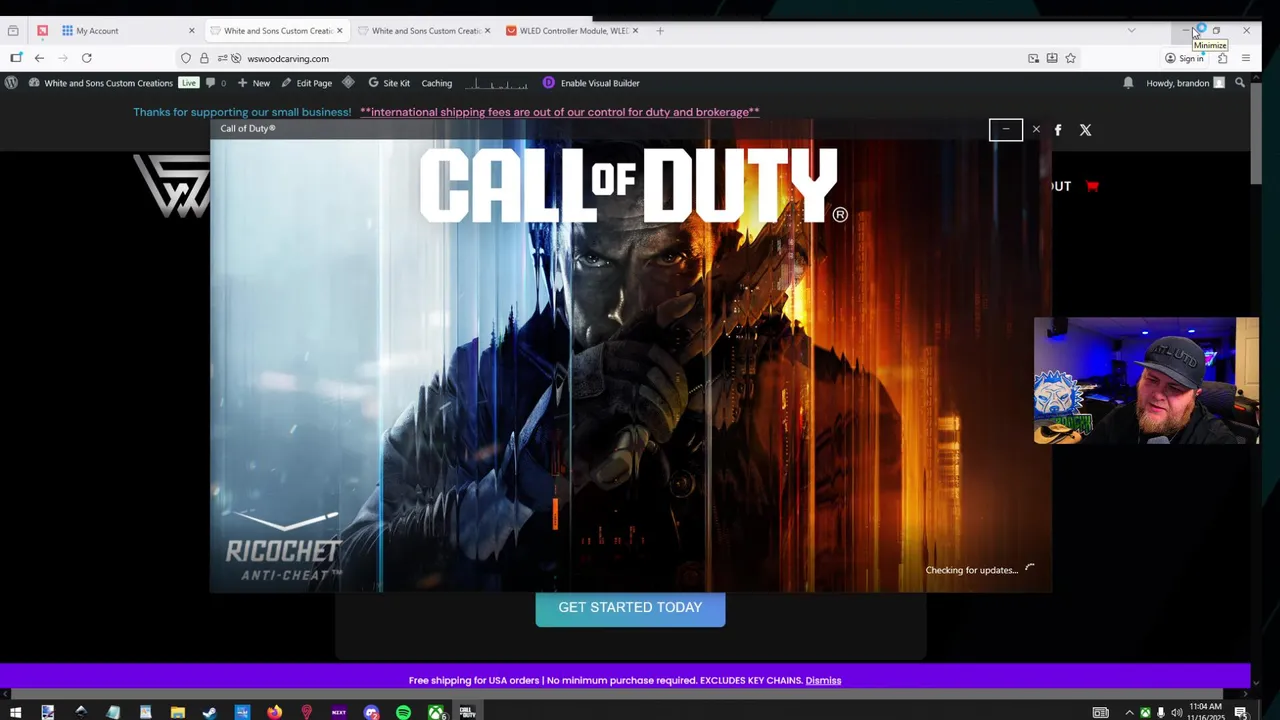Click the admin bar search magnifier
Image resolution: width=1280 pixels, height=720 pixels.
[1240, 83]
